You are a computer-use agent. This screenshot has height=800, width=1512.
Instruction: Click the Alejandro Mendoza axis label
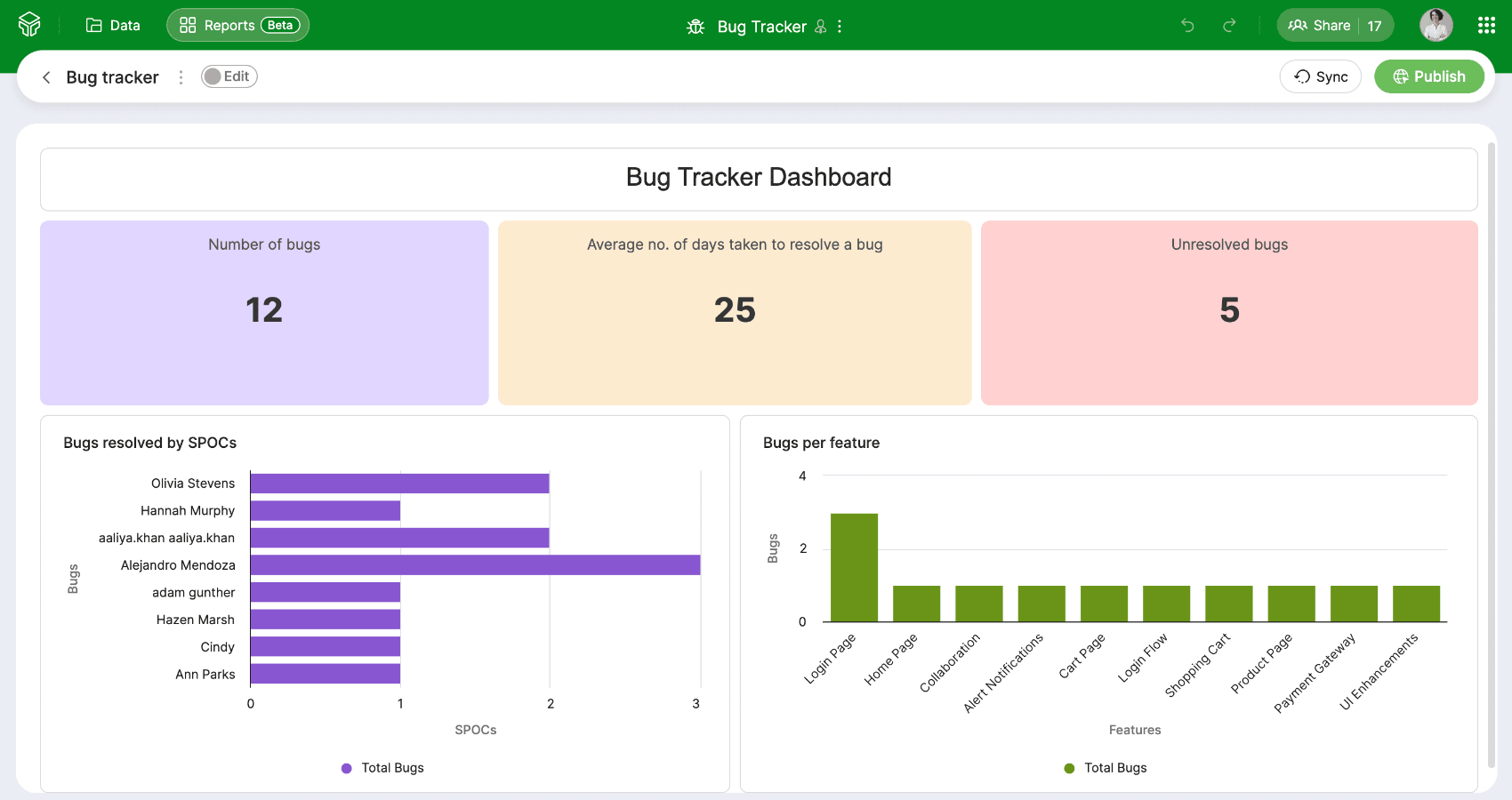click(x=178, y=565)
